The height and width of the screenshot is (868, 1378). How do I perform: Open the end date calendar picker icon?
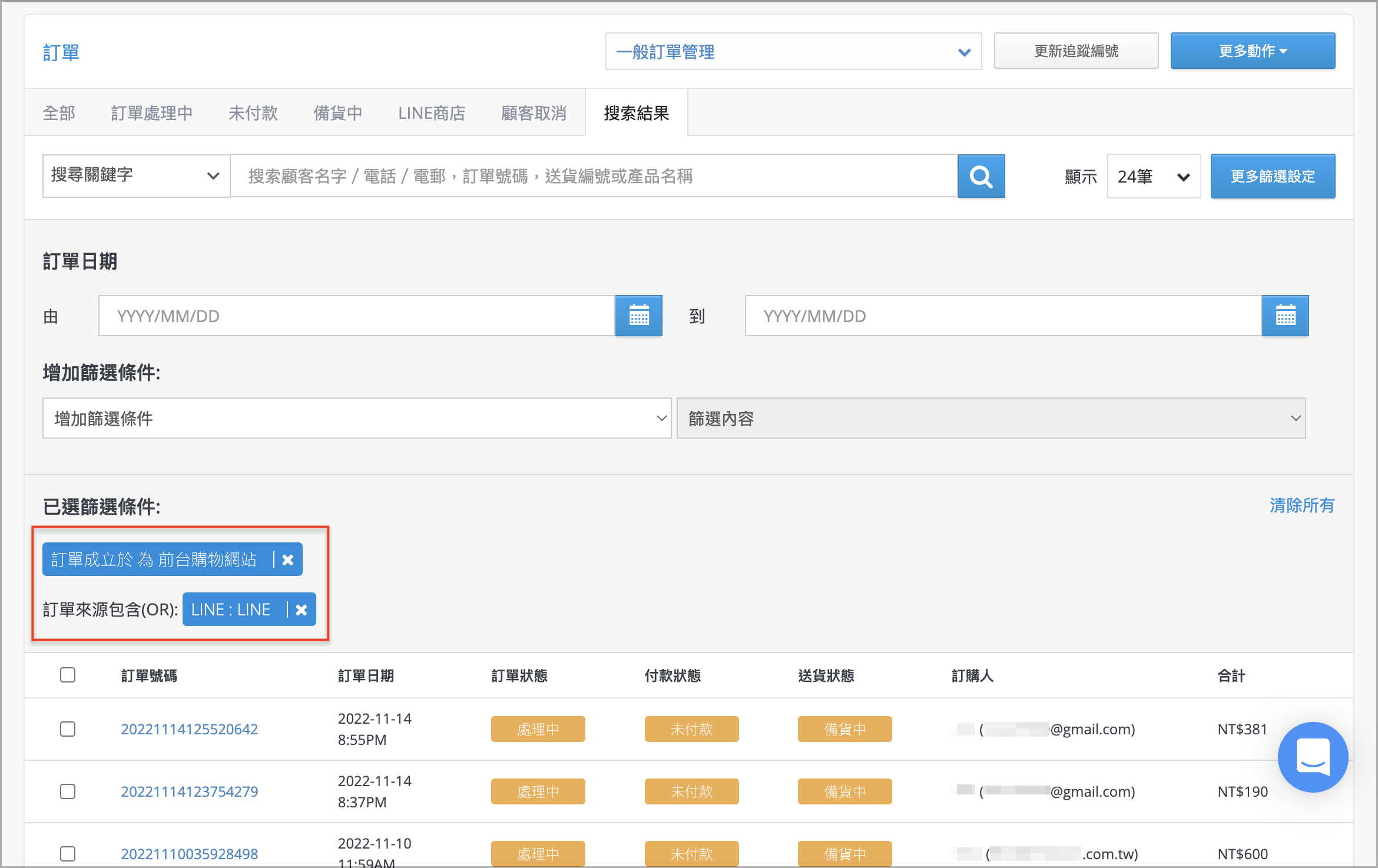1285,316
